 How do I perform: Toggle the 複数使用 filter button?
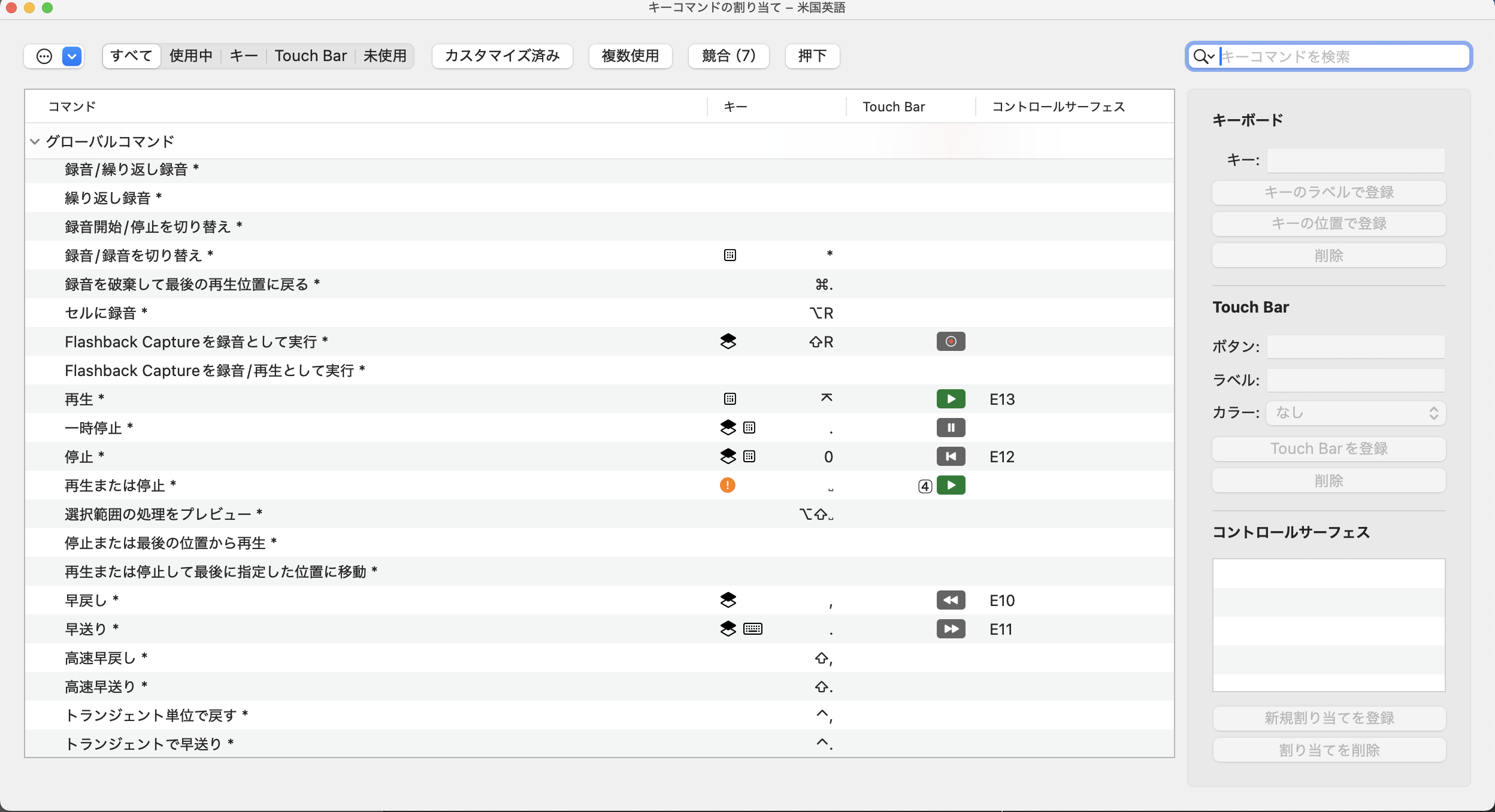coord(630,56)
